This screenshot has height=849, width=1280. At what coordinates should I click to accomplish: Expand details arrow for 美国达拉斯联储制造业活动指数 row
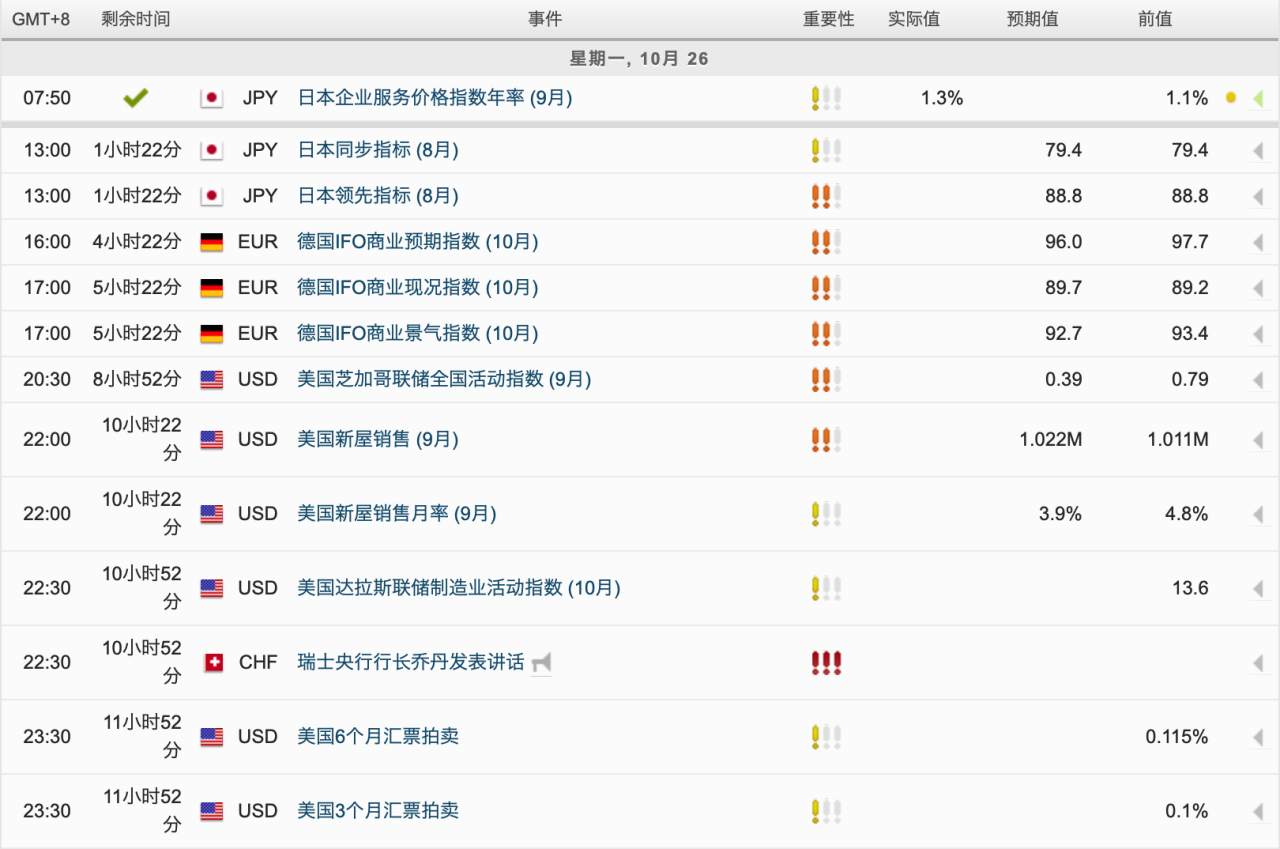1258,589
